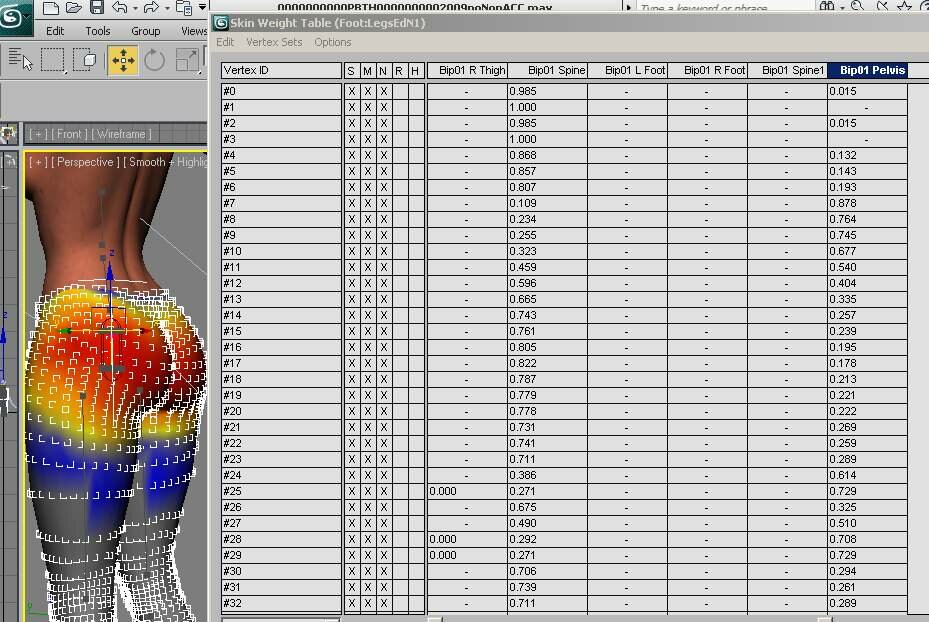Select the highlighted Bip01 Pelvis column header
Image resolution: width=929 pixels, height=622 pixels.
(867, 70)
